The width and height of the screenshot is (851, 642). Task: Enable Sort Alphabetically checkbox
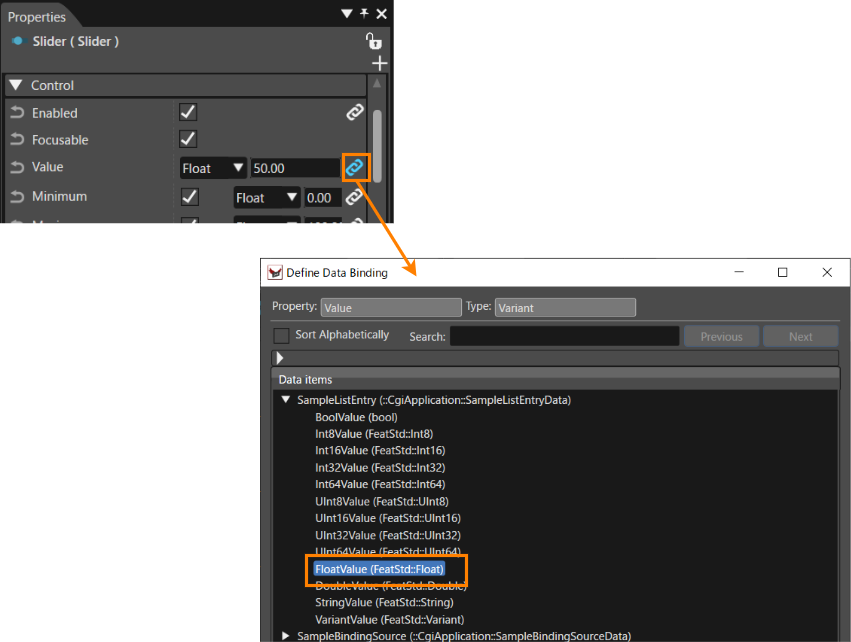[281, 335]
